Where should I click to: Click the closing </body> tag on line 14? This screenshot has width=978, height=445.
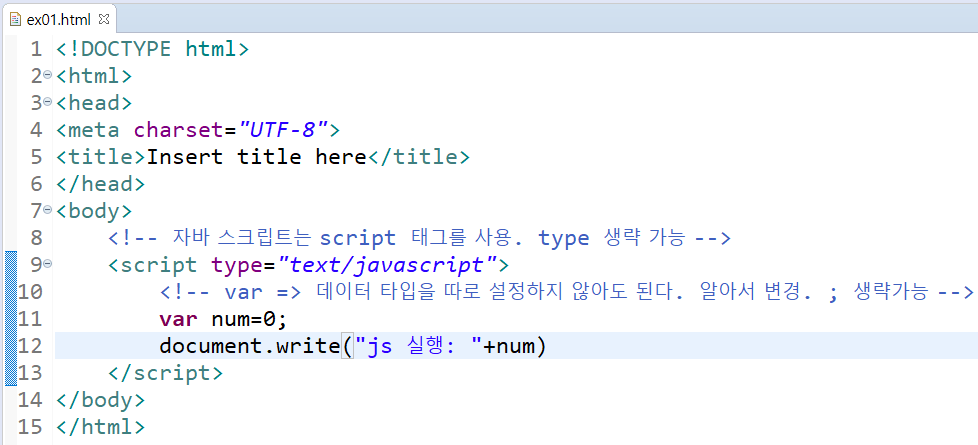coord(100,399)
